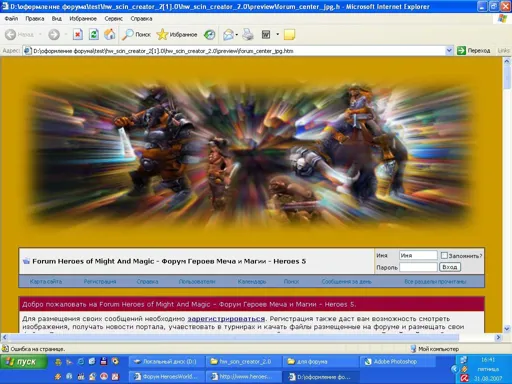Click the yellow note toolbar icon
Image resolution: width=512 pixels, height=384 pixels.
289,34
